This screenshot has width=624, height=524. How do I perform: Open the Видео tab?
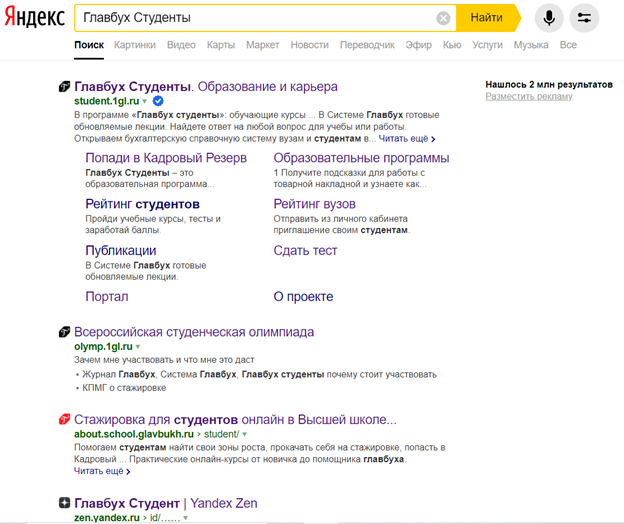(x=181, y=45)
